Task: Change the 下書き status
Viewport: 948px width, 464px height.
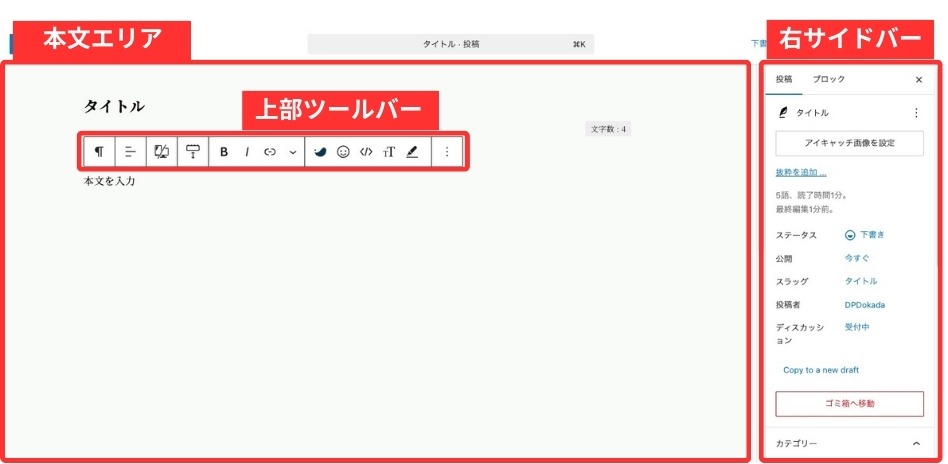Action: coord(865,235)
